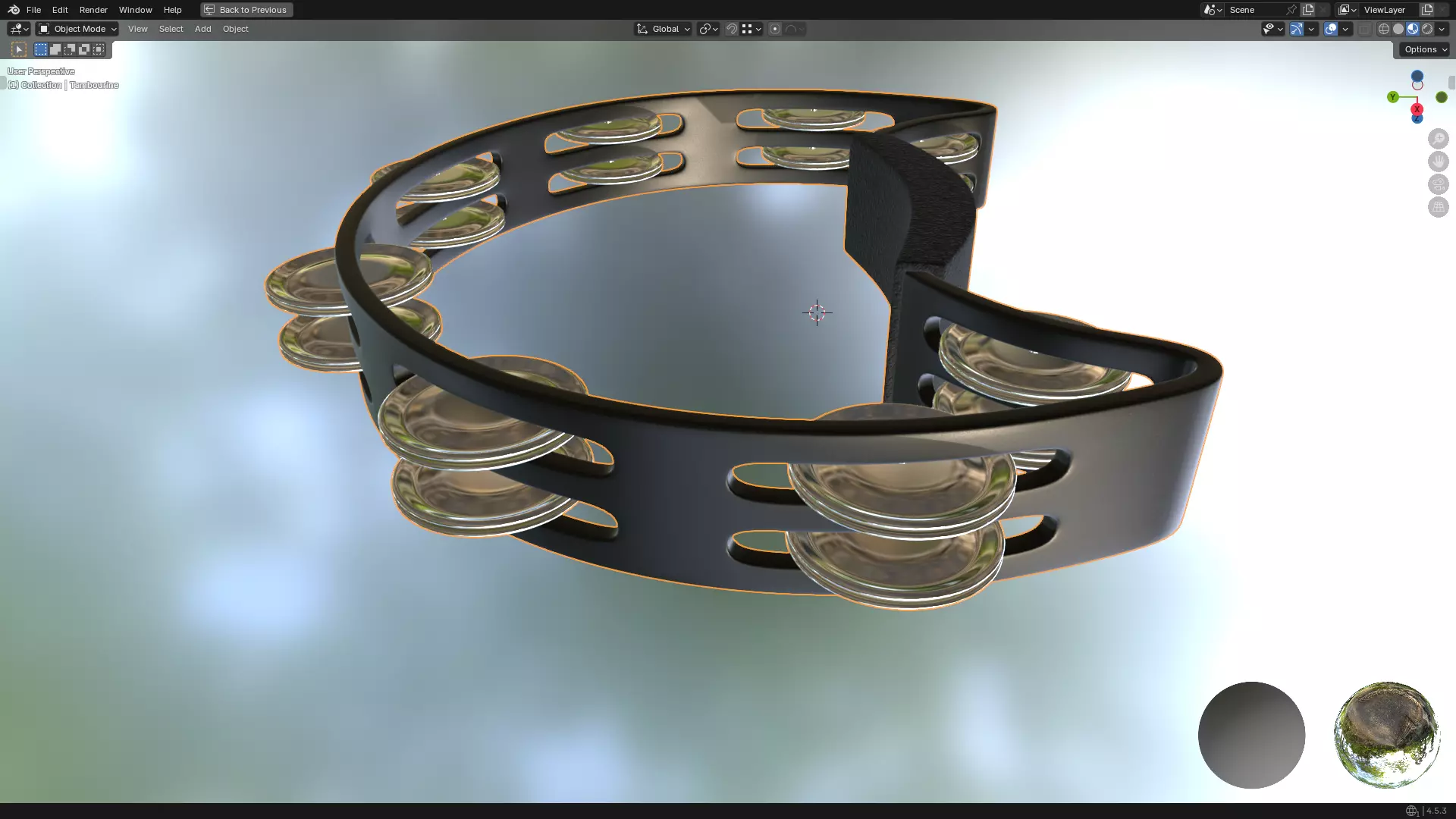
Task: Toggle show gizmo button
Action: (1297, 29)
